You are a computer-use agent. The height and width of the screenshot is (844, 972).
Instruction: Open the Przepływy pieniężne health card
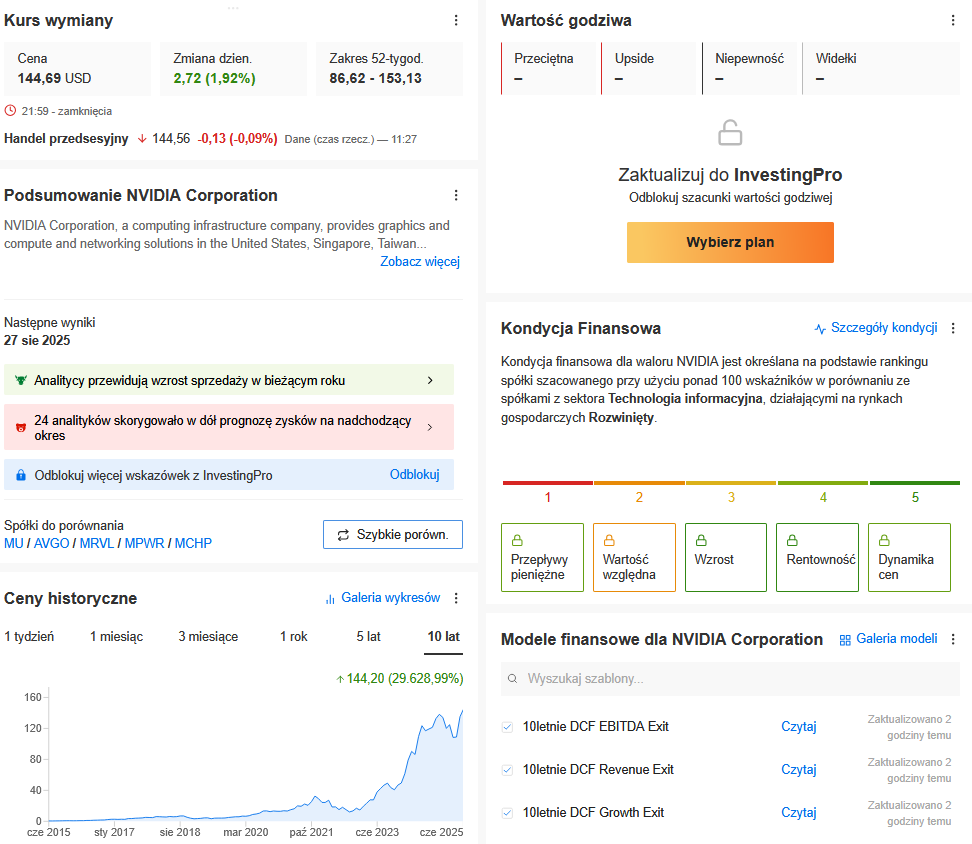tap(542, 558)
